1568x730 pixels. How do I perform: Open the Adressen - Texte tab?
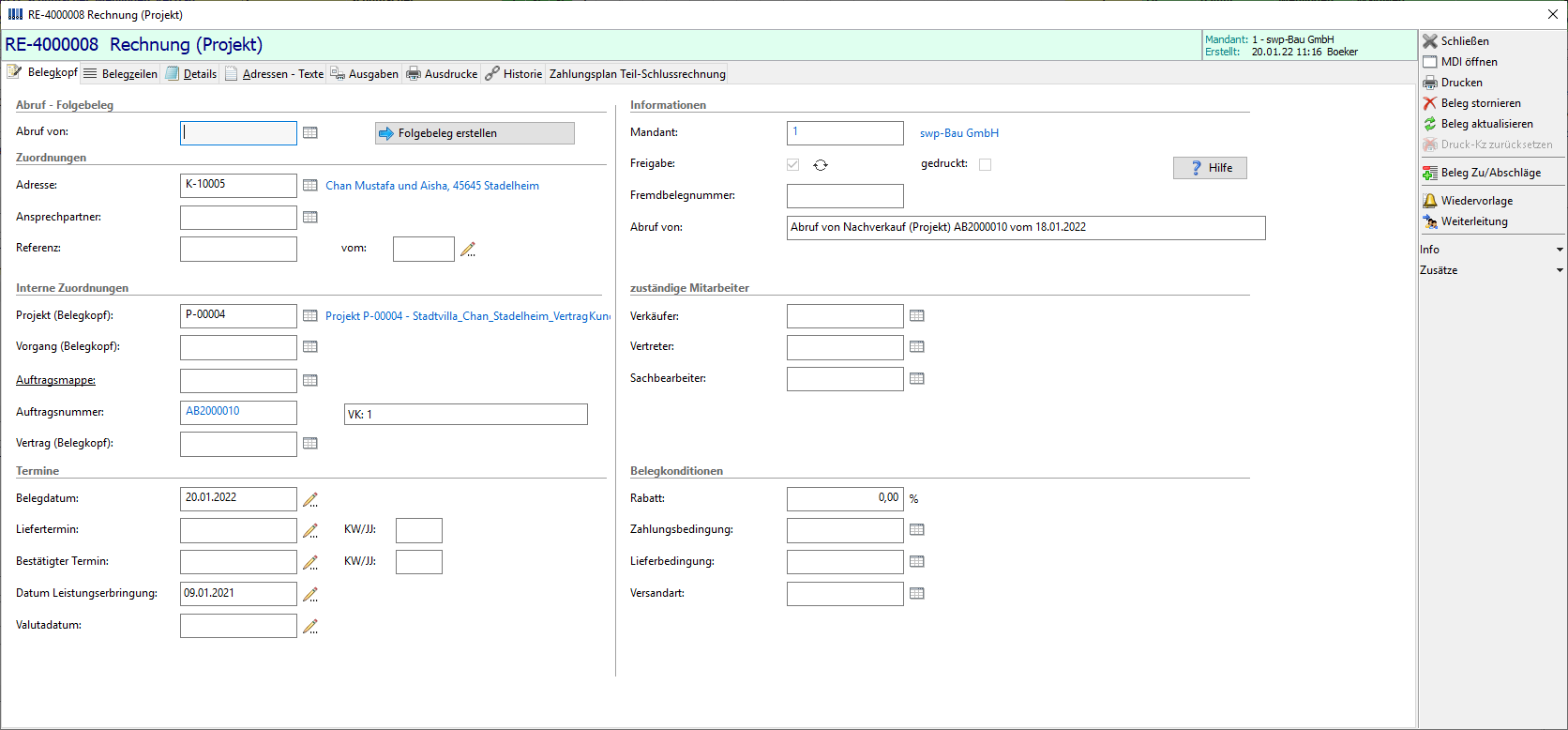[x=274, y=74]
